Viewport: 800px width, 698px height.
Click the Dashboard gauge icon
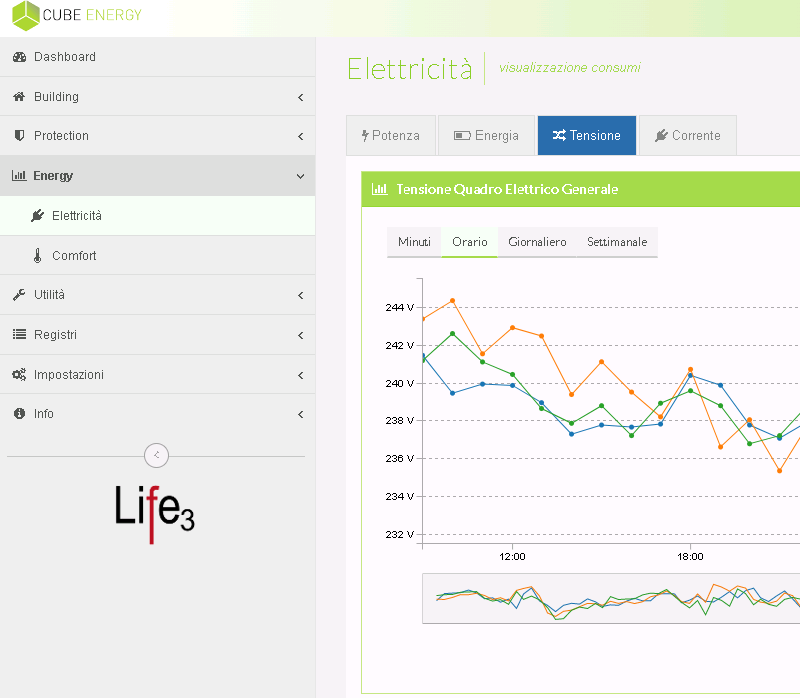coord(19,57)
